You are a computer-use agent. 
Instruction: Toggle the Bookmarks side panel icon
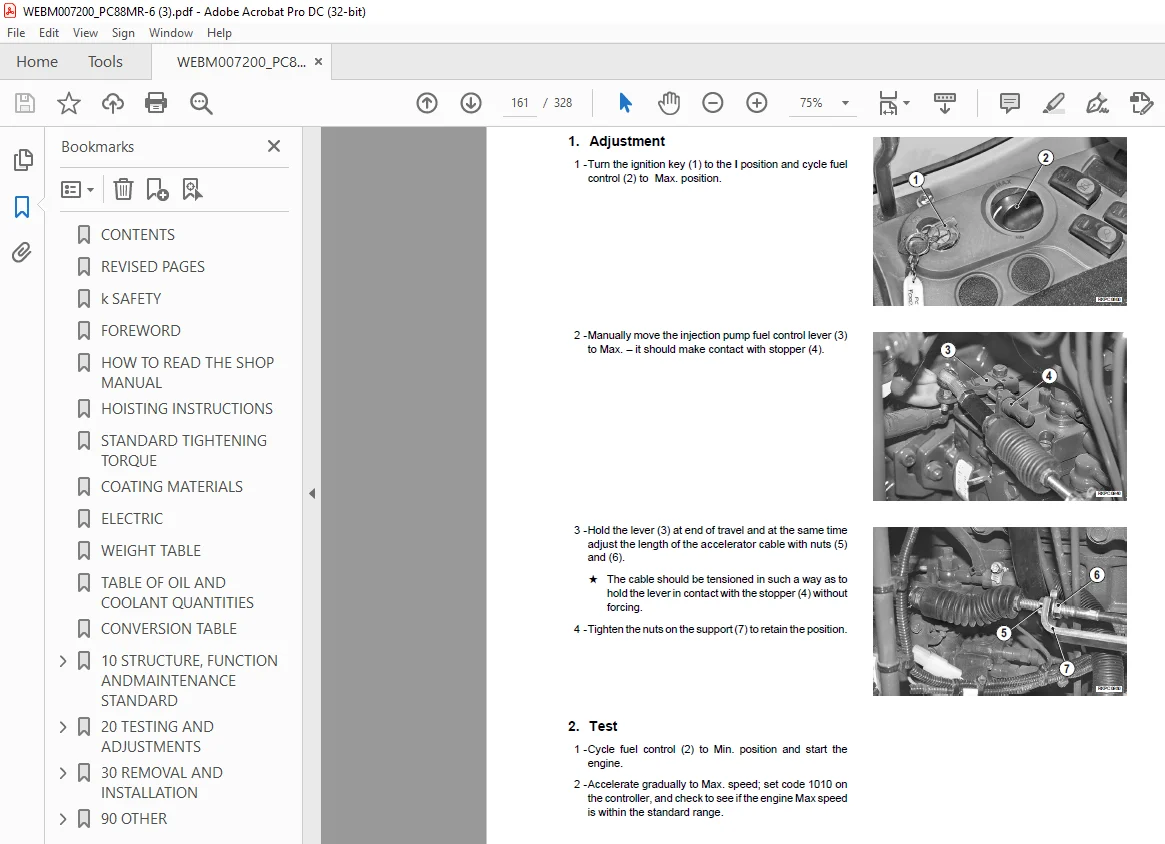tap(22, 207)
